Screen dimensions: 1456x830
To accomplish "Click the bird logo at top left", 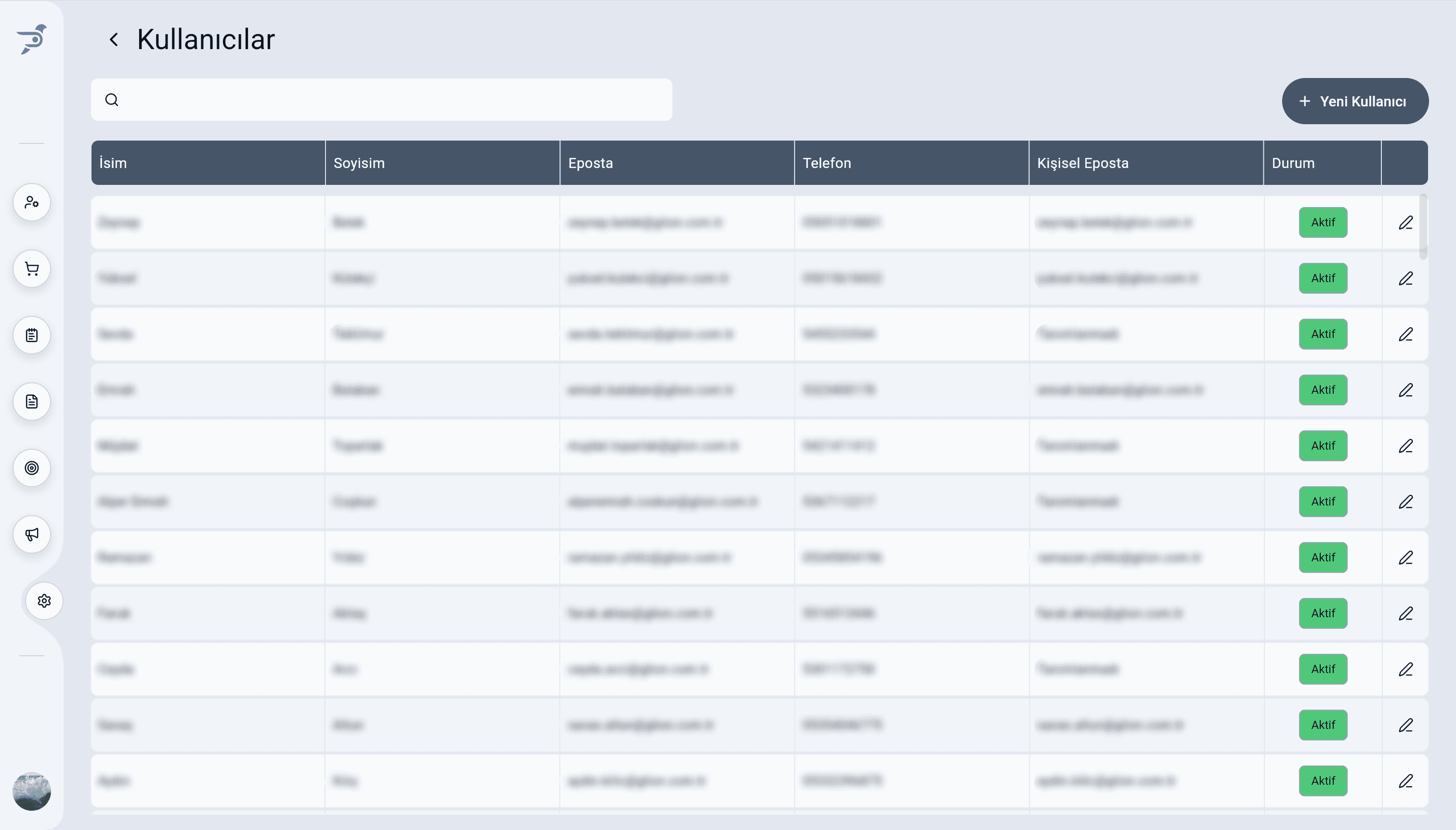I will [x=32, y=39].
